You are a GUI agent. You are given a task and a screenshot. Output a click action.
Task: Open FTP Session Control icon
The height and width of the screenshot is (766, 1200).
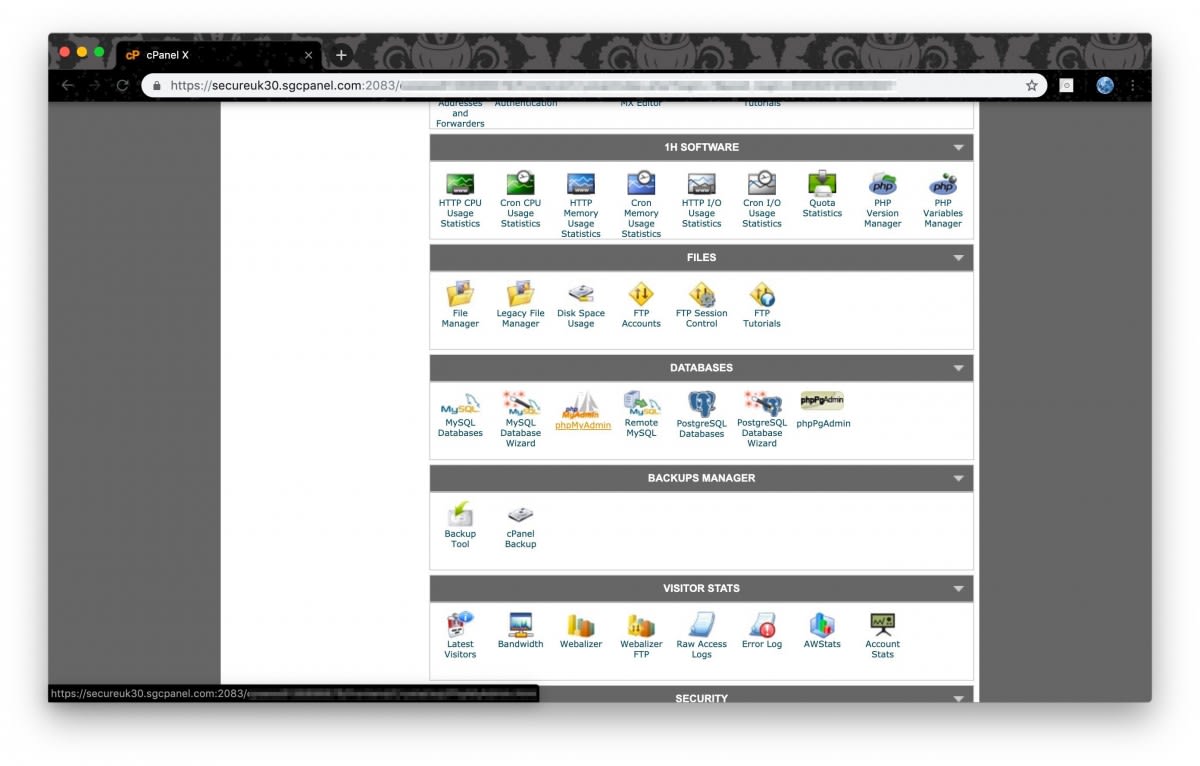[702, 294]
